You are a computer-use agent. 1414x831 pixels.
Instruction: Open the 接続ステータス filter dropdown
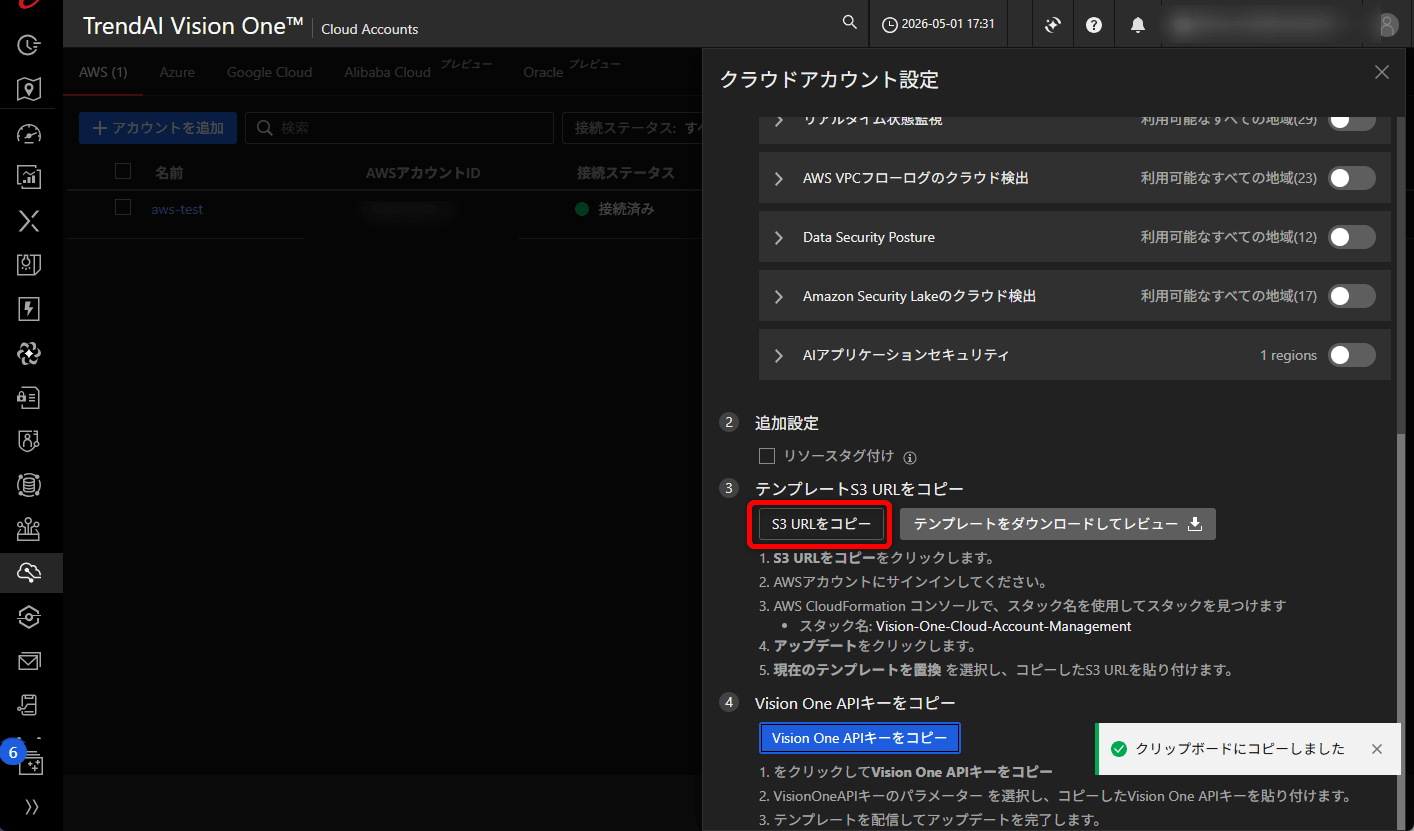[632, 128]
